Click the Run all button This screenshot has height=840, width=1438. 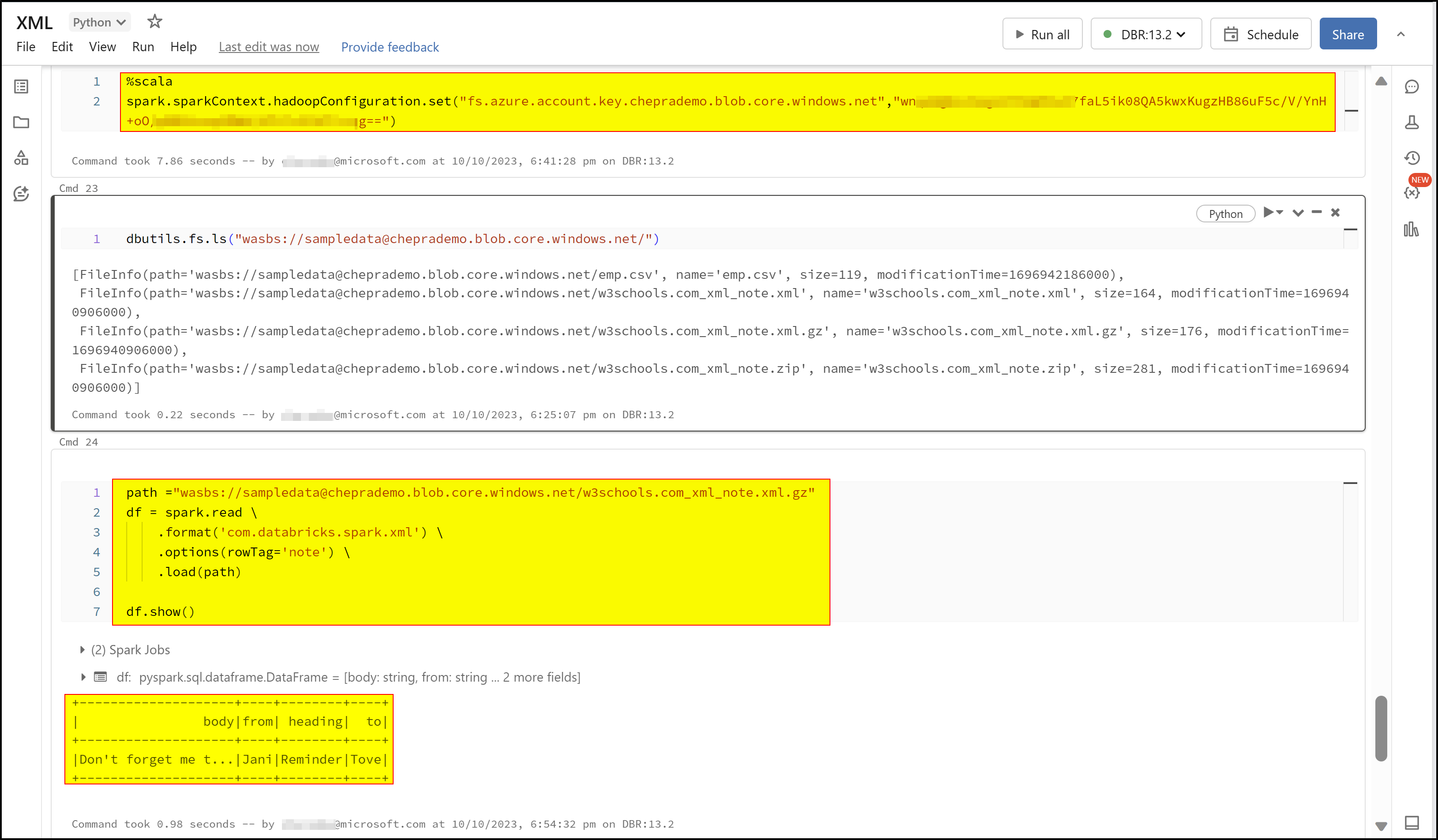tap(1042, 34)
